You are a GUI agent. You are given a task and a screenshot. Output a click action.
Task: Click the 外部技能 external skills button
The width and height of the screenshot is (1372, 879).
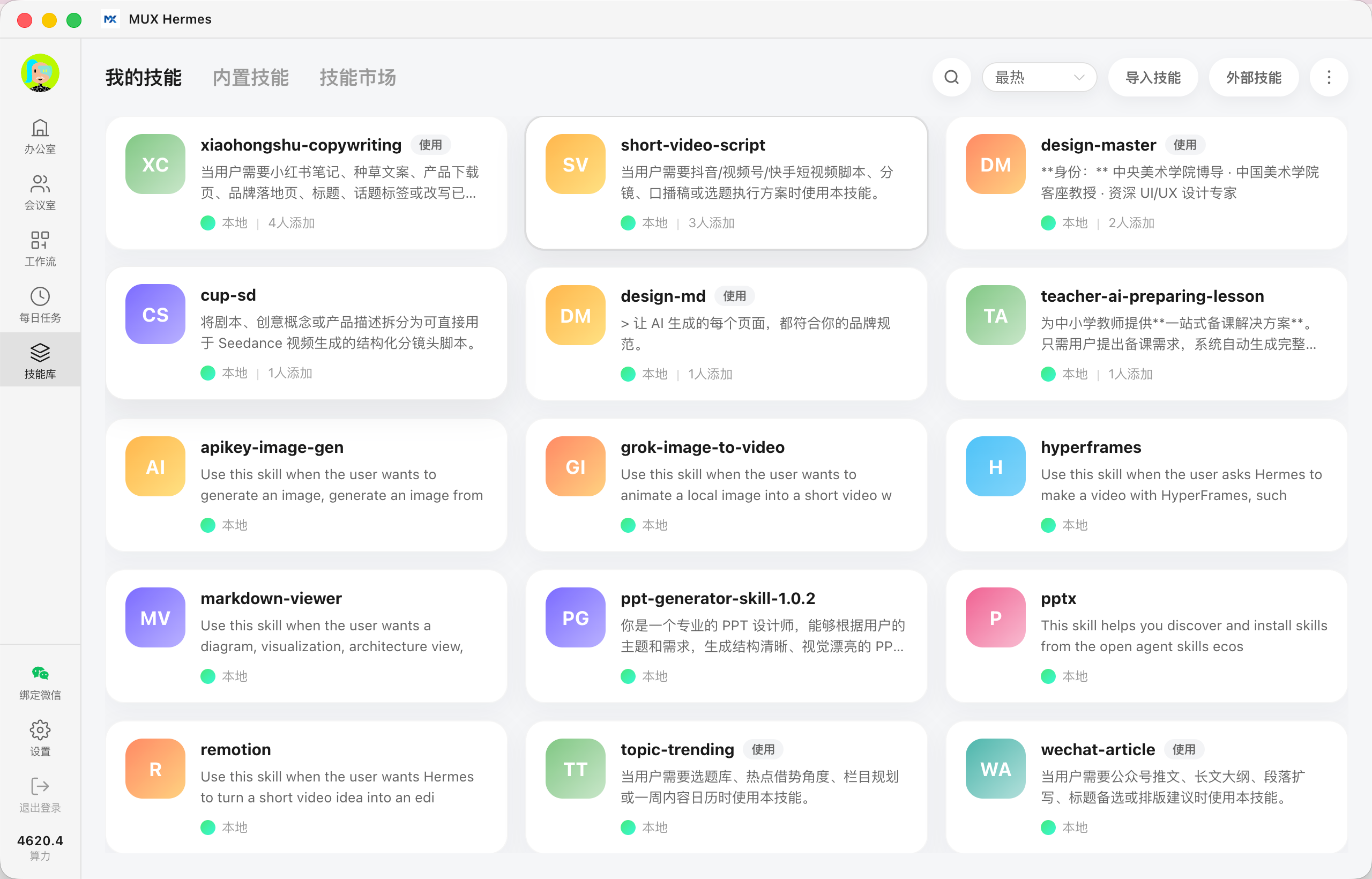(1254, 77)
